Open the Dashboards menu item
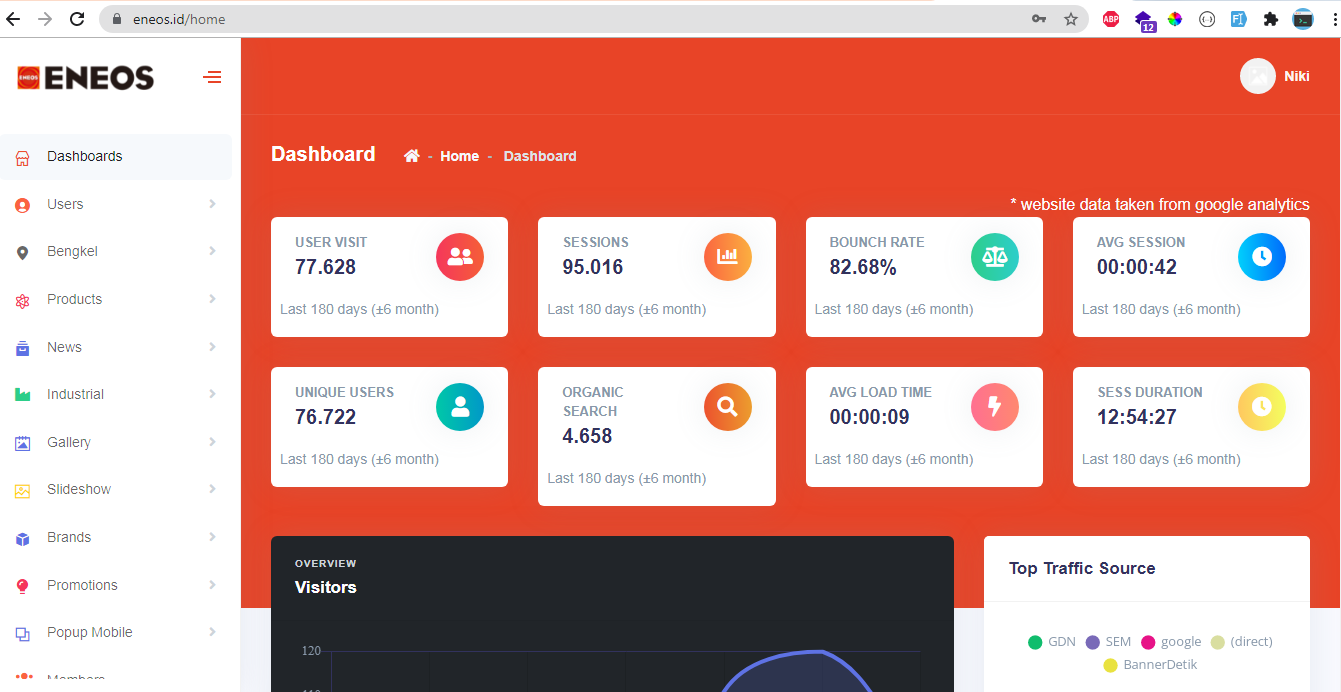This screenshot has width=1341, height=692. coord(84,156)
